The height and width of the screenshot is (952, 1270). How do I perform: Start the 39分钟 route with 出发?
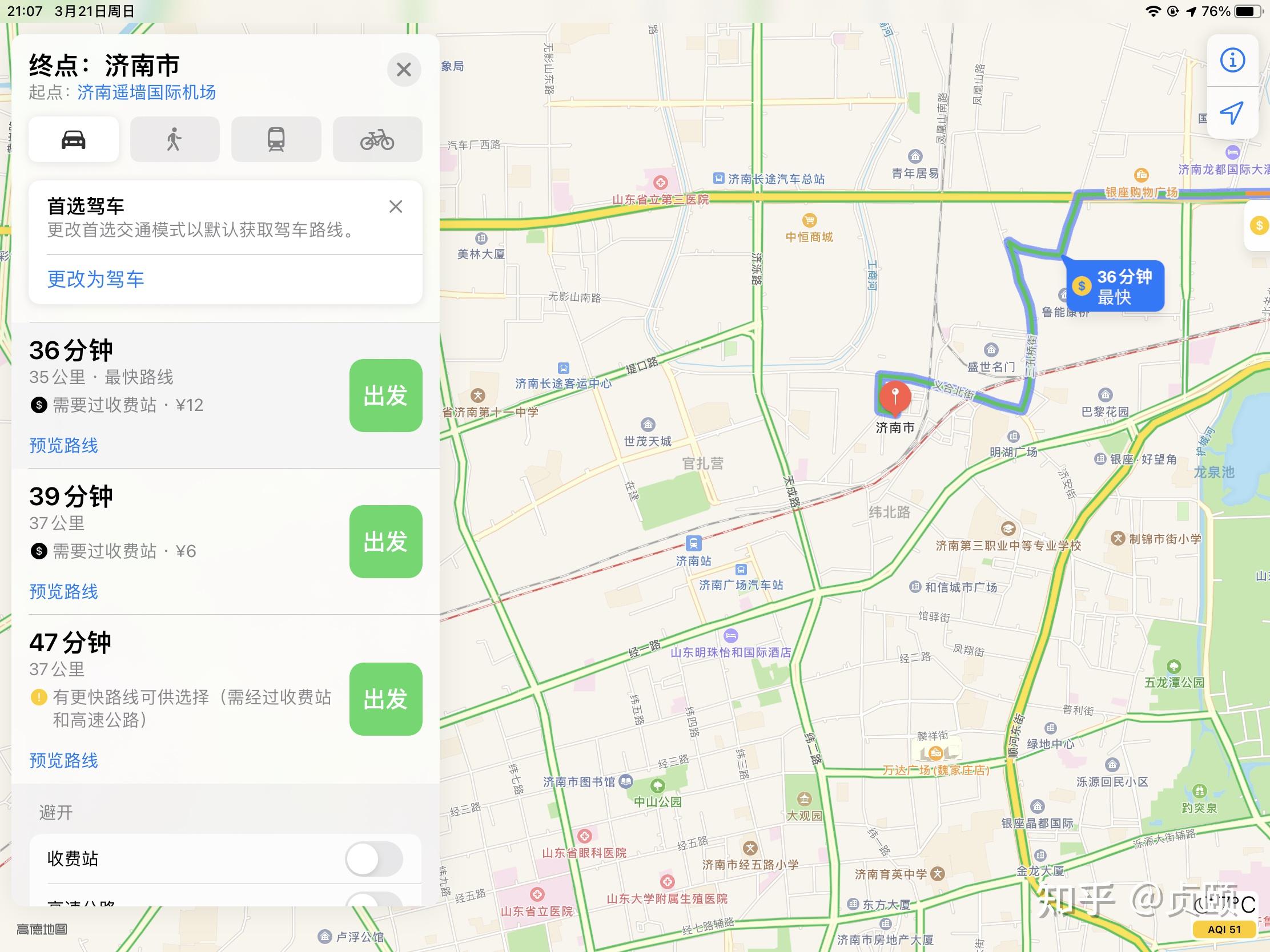coord(386,541)
